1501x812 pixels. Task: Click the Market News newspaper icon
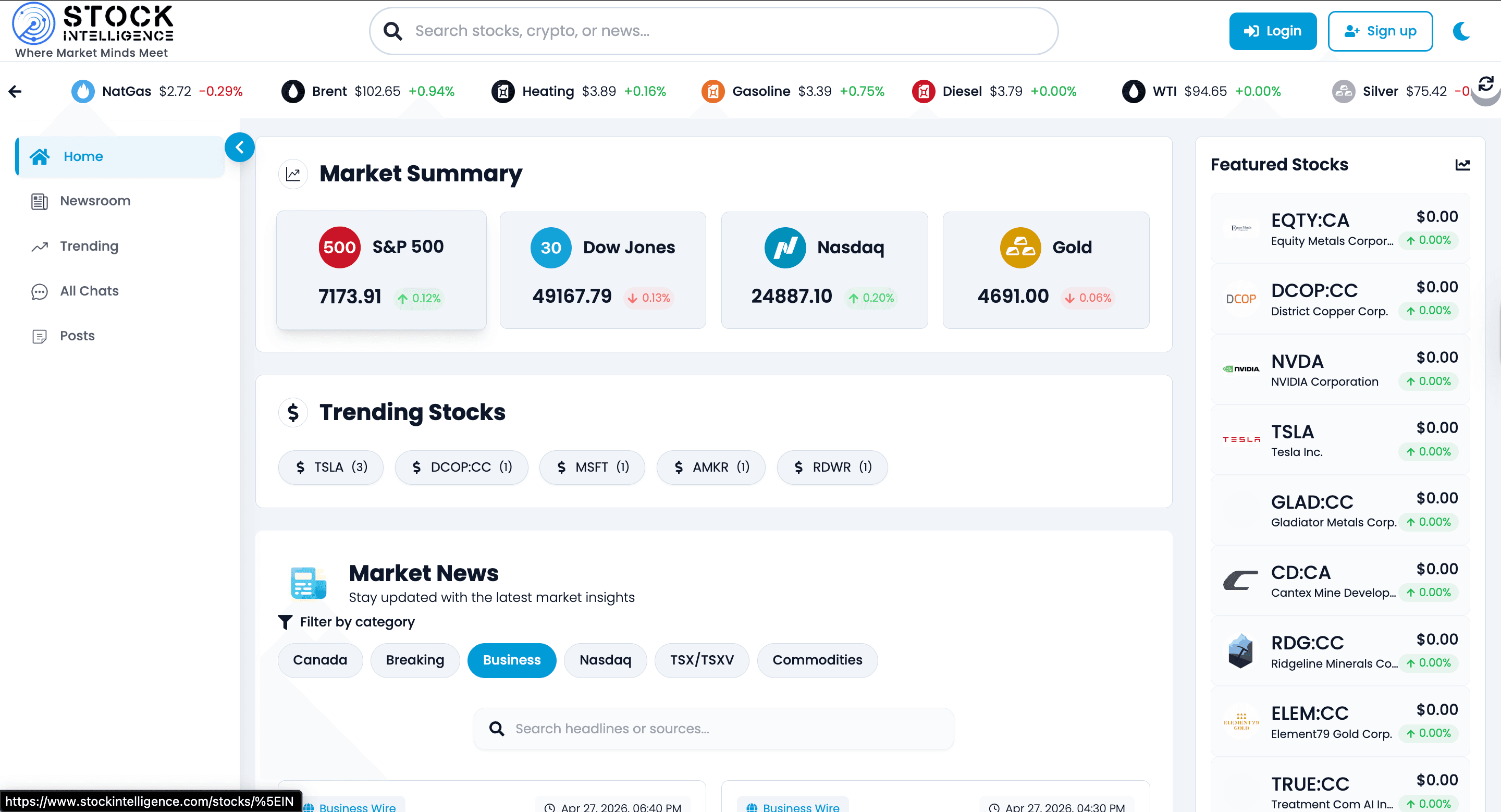(308, 584)
